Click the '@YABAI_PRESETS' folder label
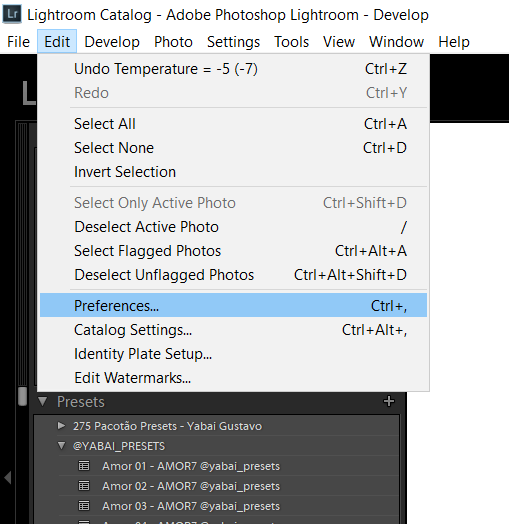Viewport: 509px width, 524px height. (119, 446)
